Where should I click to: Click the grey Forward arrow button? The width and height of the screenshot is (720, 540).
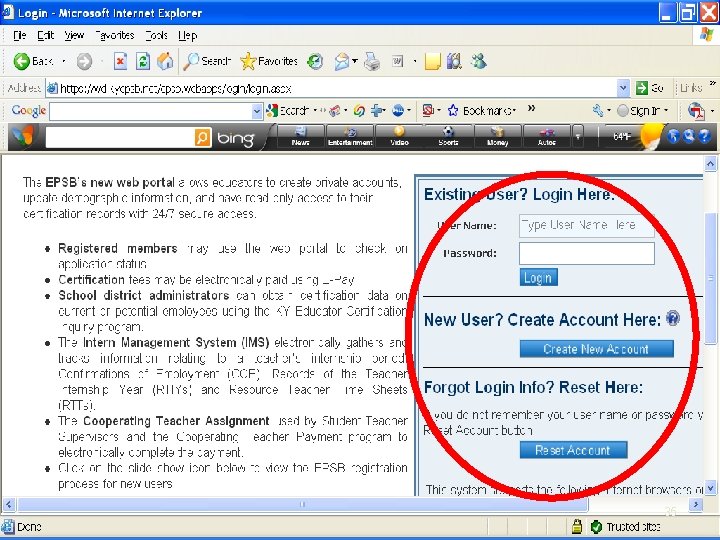84,61
